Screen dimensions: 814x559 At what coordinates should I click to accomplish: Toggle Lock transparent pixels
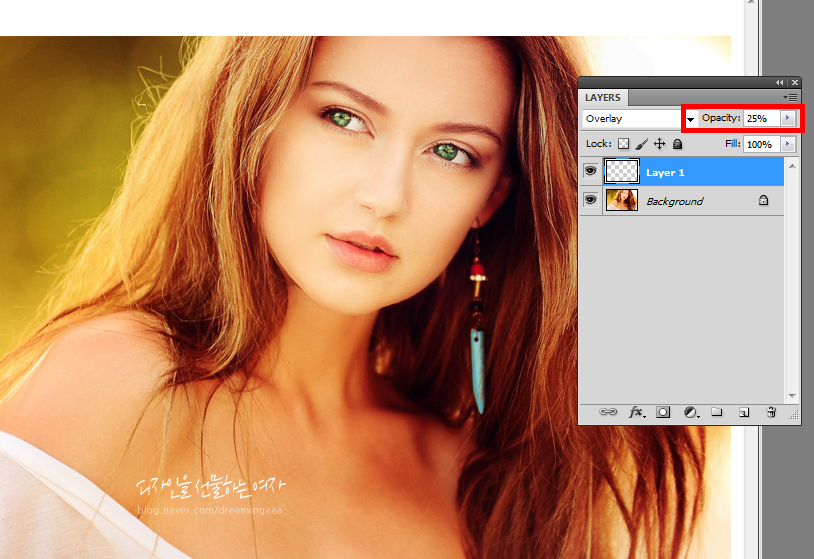(623, 144)
